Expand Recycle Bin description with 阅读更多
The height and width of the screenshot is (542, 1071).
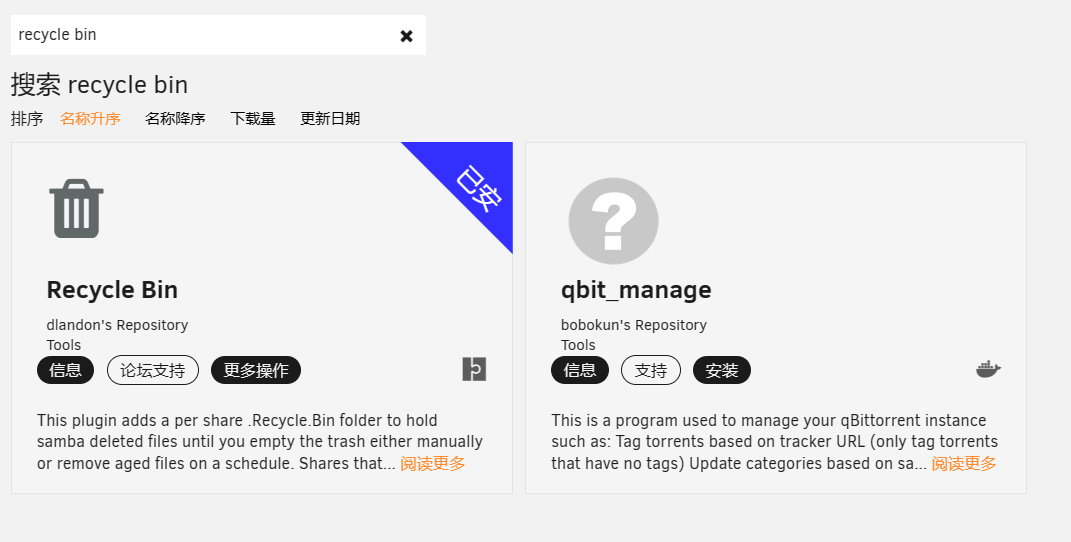[x=433, y=464]
